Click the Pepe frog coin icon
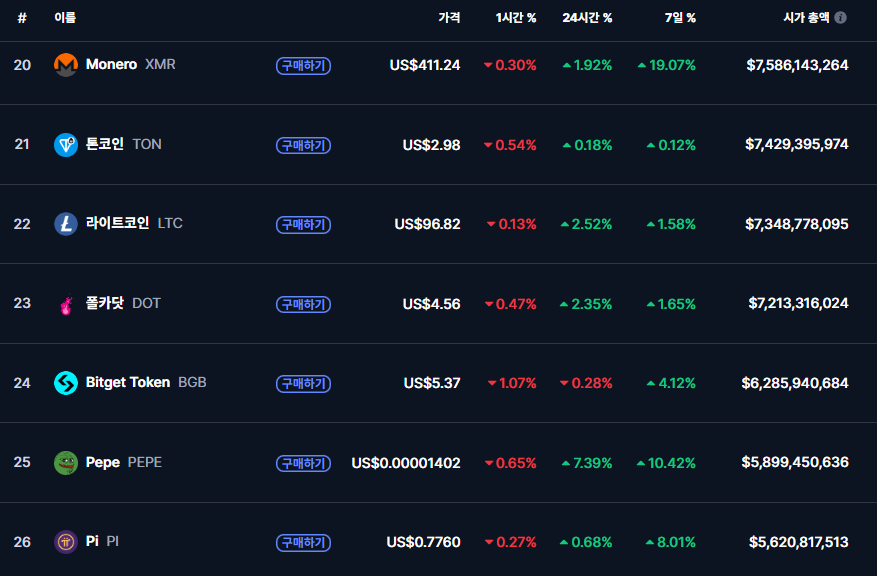877x576 pixels. pos(65,463)
